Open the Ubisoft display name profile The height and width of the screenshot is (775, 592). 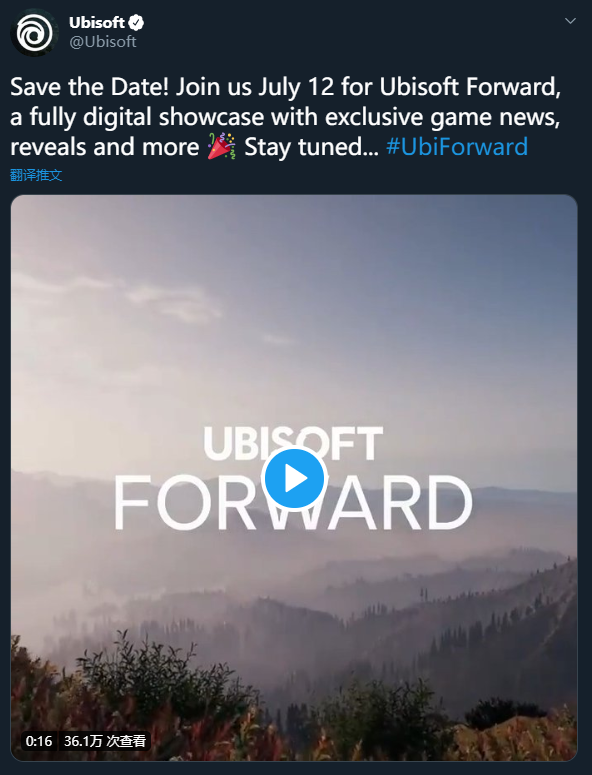(97, 23)
